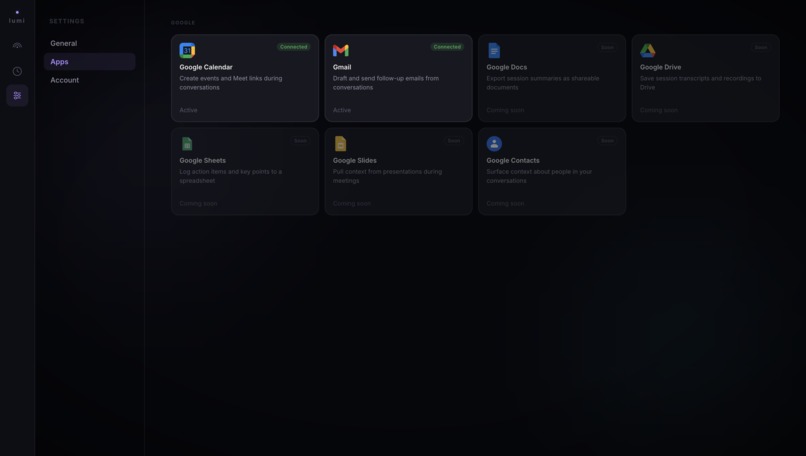
Task: Click the Active status under Google Calendar
Action: point(188,110)
